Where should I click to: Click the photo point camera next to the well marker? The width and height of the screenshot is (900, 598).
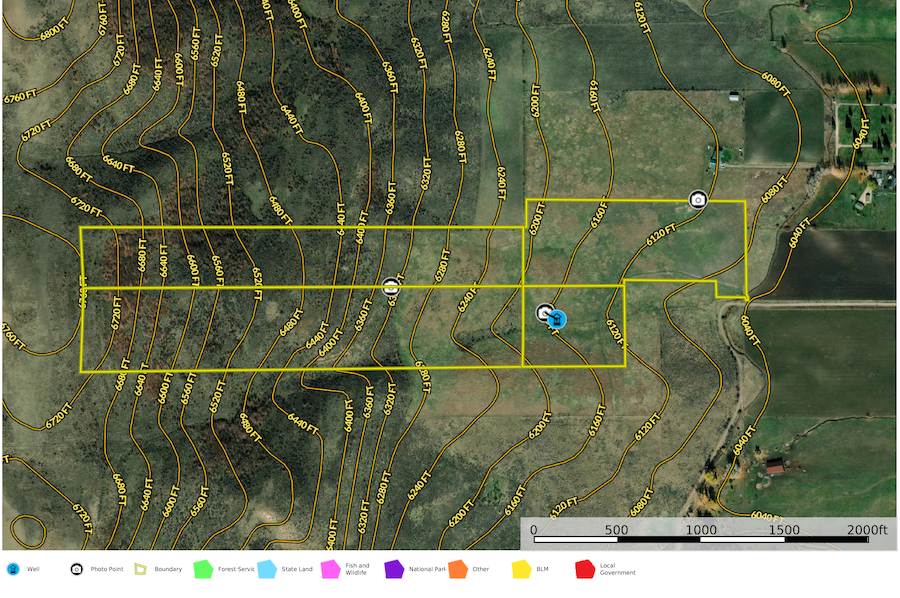tap(544, 313)
